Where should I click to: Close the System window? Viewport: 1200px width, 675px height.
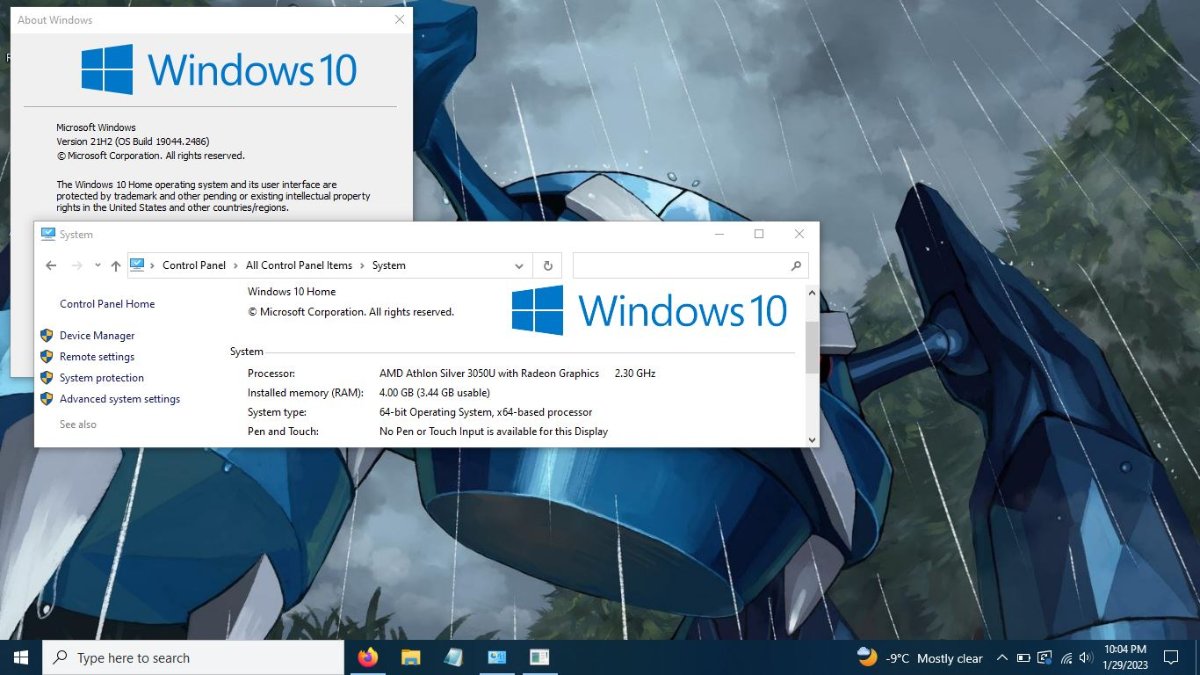pos(799,234)
